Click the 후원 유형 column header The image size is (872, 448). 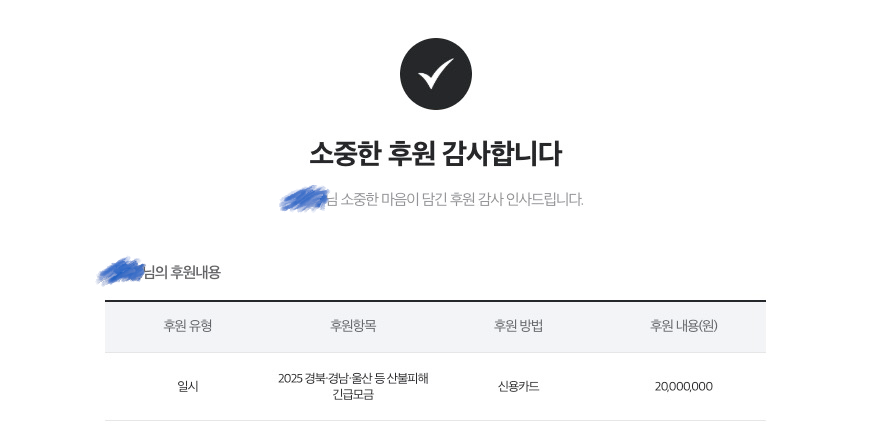(x=188, y=326)
